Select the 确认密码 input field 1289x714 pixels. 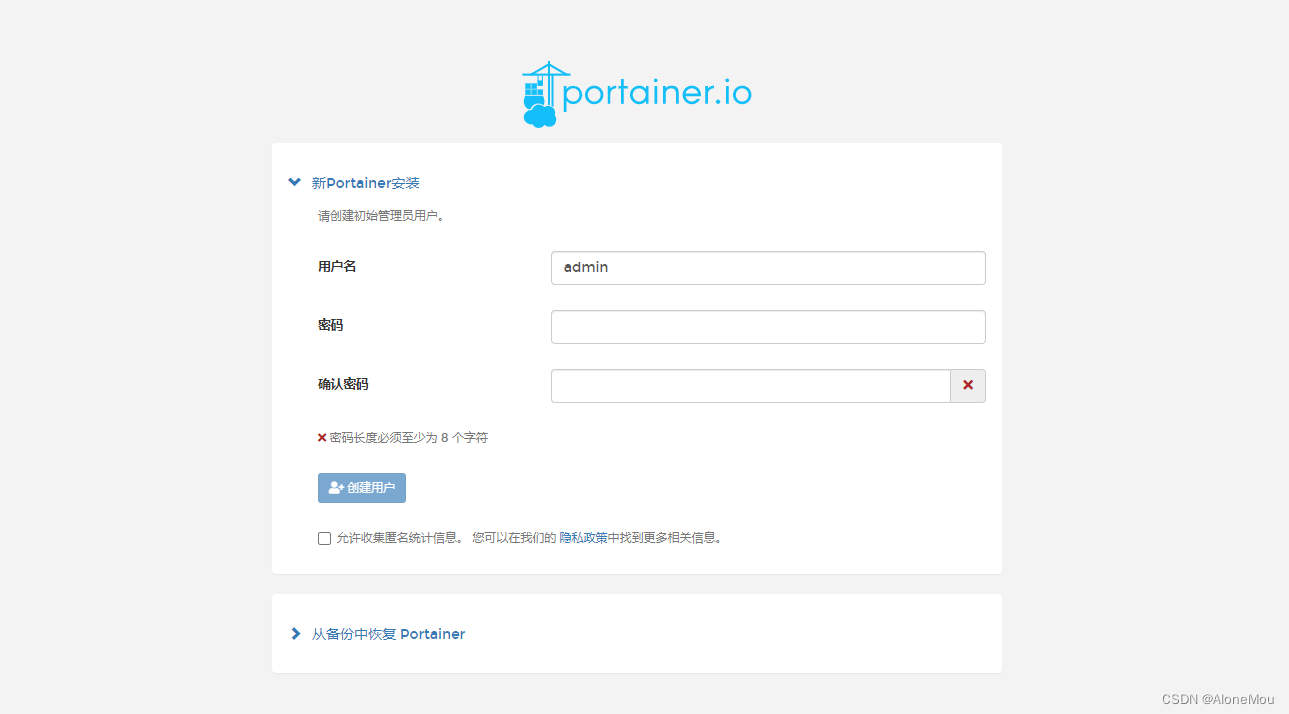coord(750,386)
